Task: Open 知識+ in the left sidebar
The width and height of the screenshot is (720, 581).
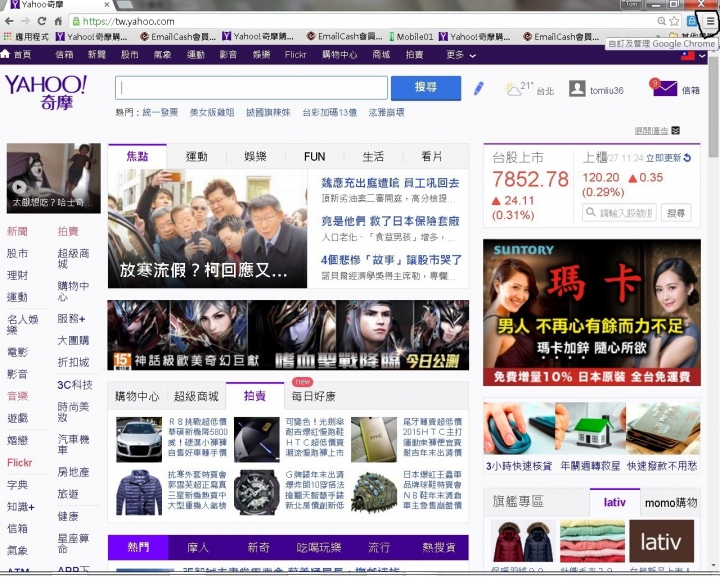Action: point(21,506)
